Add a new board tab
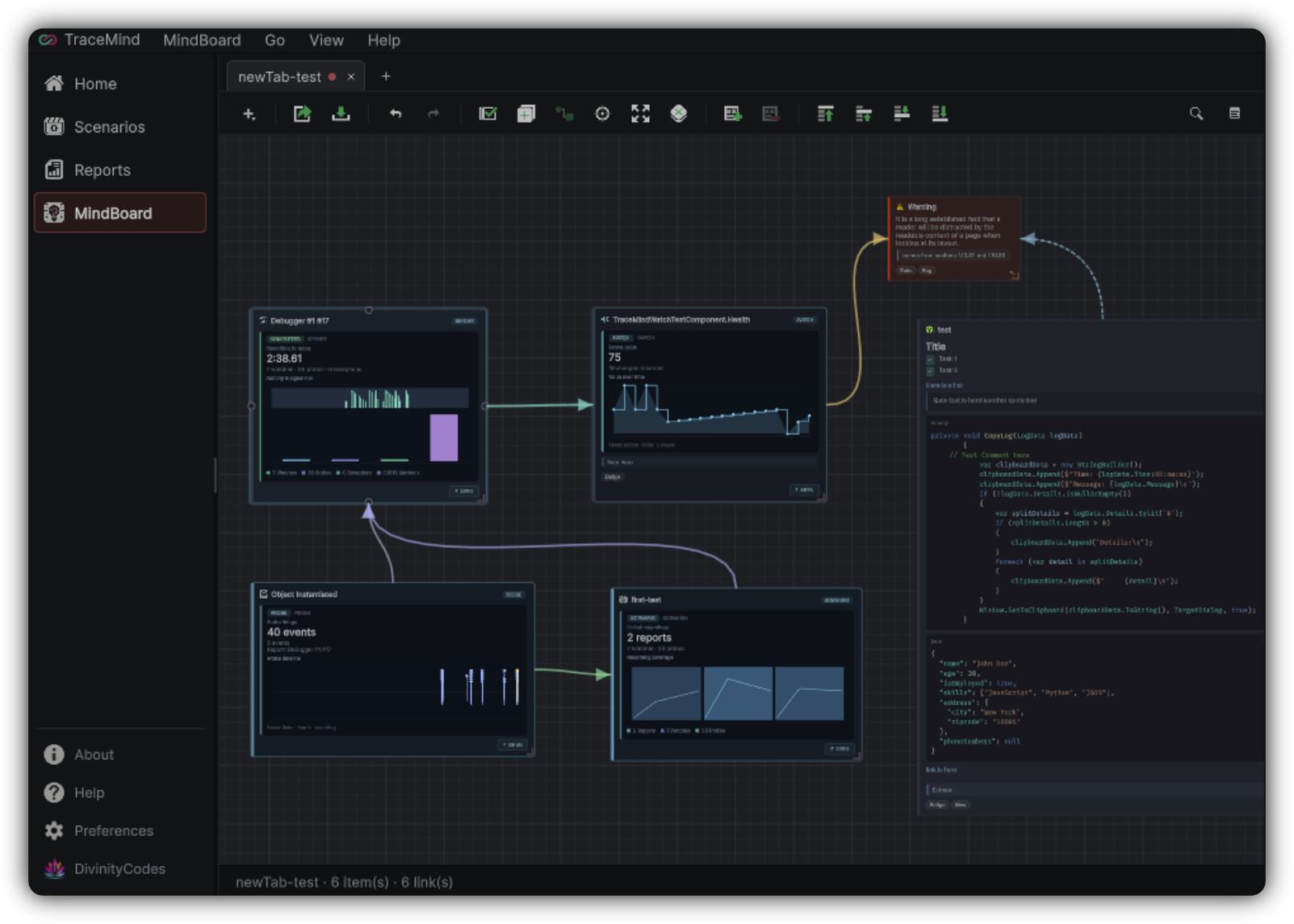1294x924 pixels. pyautogui.click(x=386, y=76)
